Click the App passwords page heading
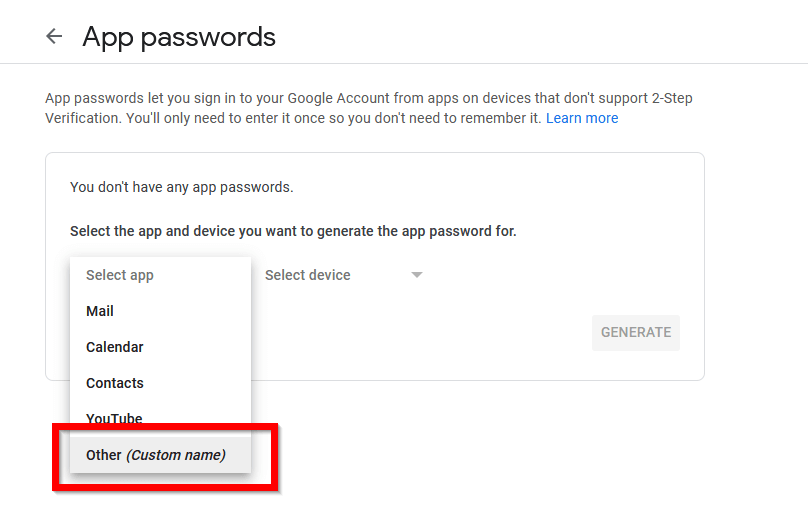This screenshot has width=808, height=514. [179, 37]
